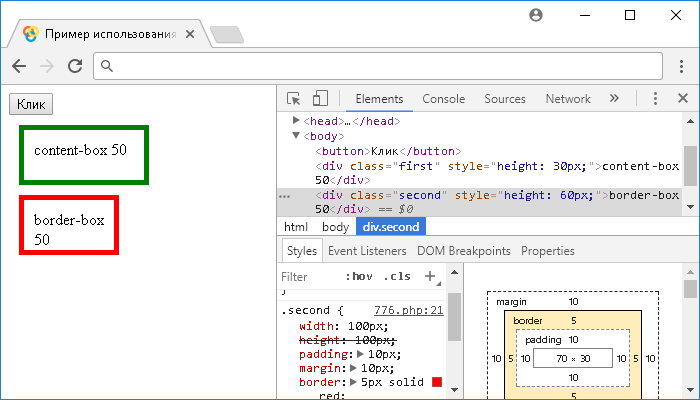Click the search magnifier icon in address bar

tap(107, 66)
